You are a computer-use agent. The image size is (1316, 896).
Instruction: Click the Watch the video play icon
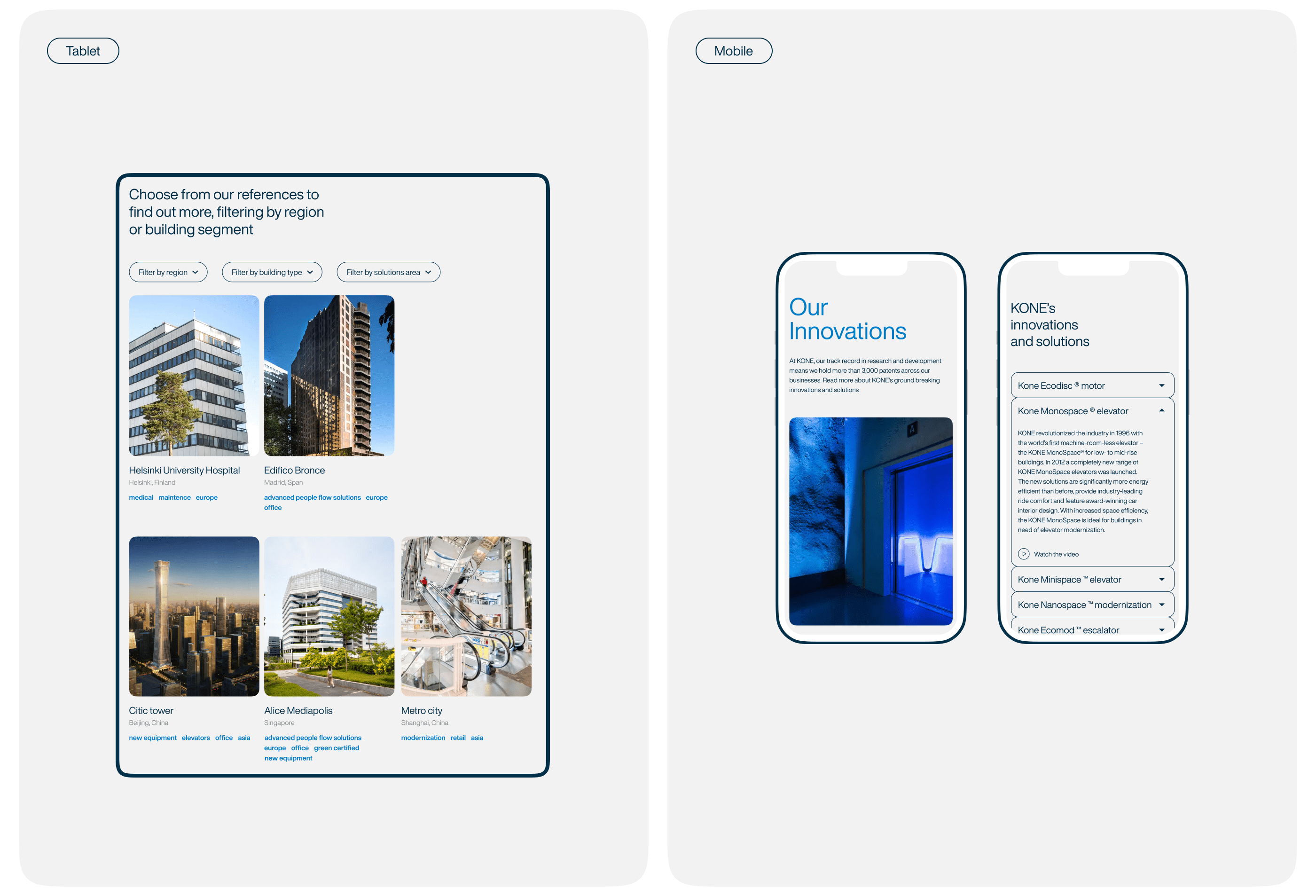pos(1023,554)
